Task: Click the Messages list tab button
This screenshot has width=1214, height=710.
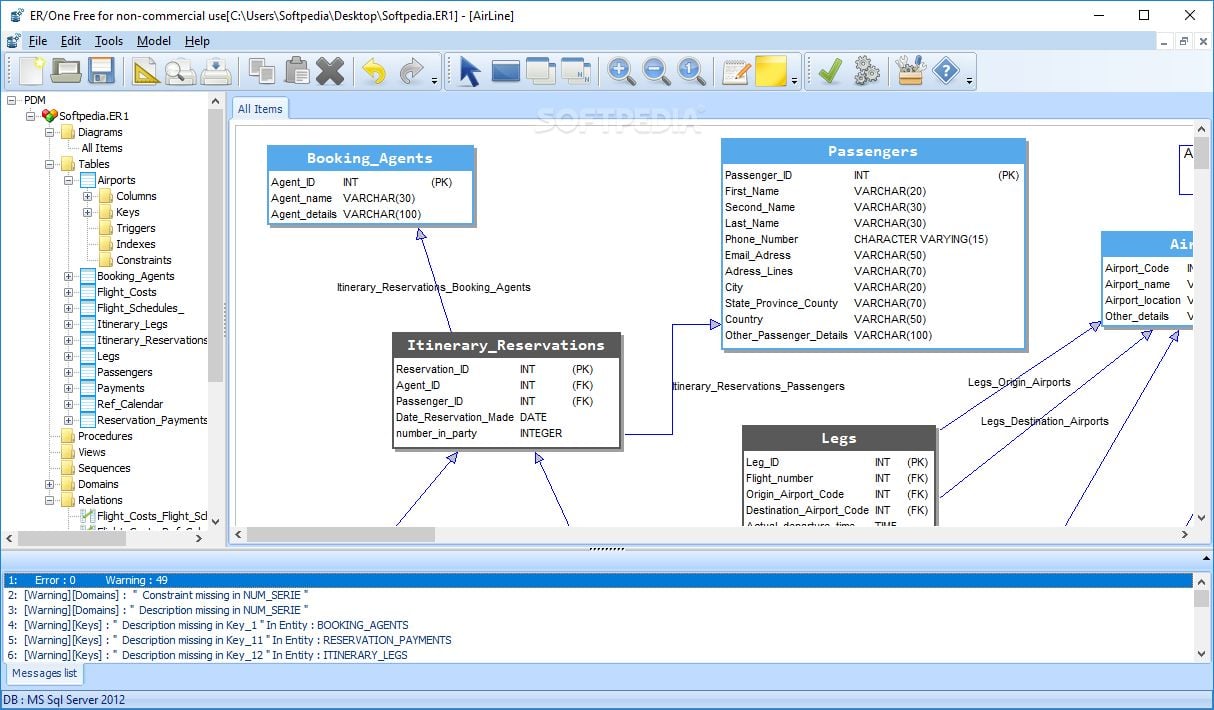Action: tap(44, 673)
